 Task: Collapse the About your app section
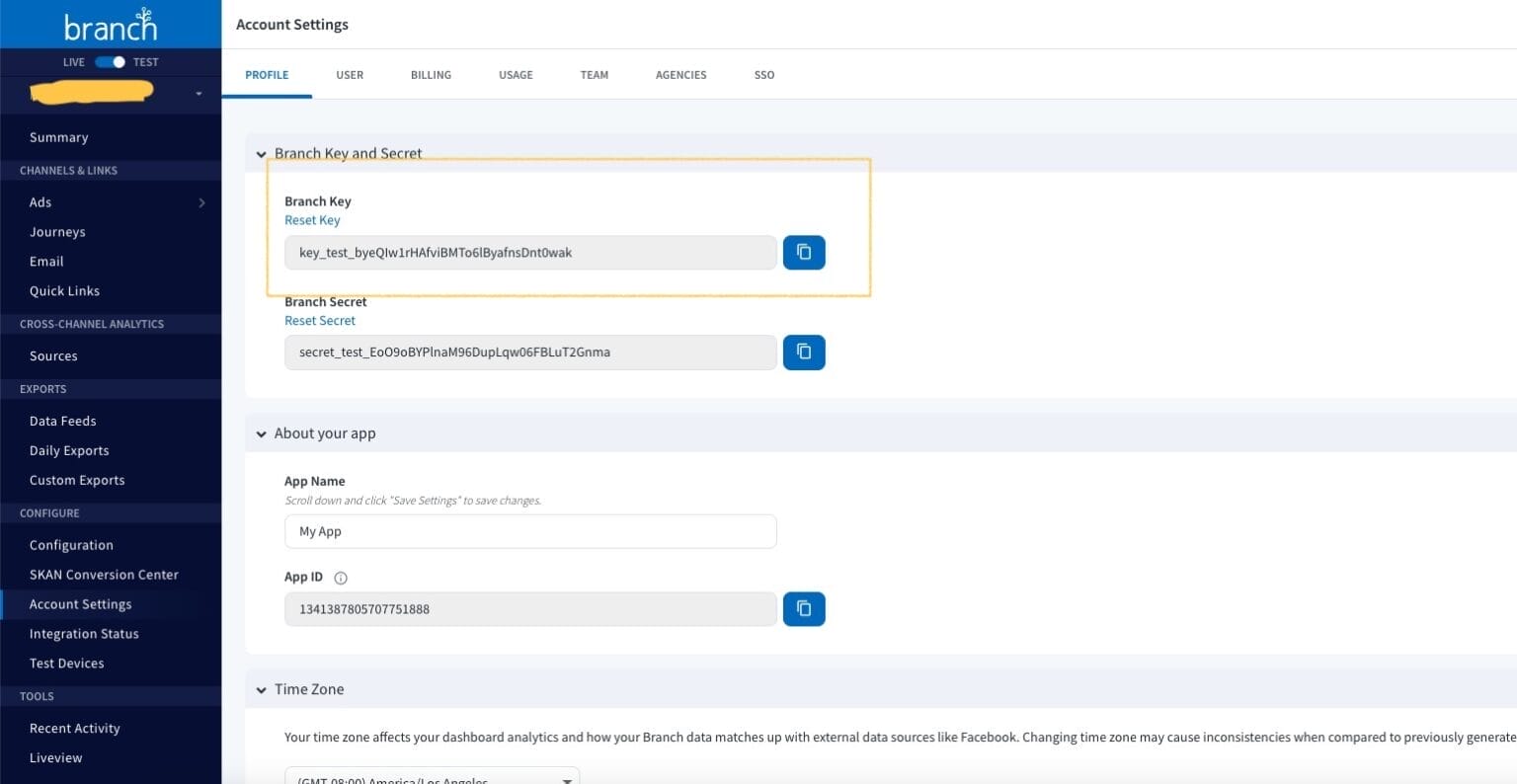[x=261, y=433]
